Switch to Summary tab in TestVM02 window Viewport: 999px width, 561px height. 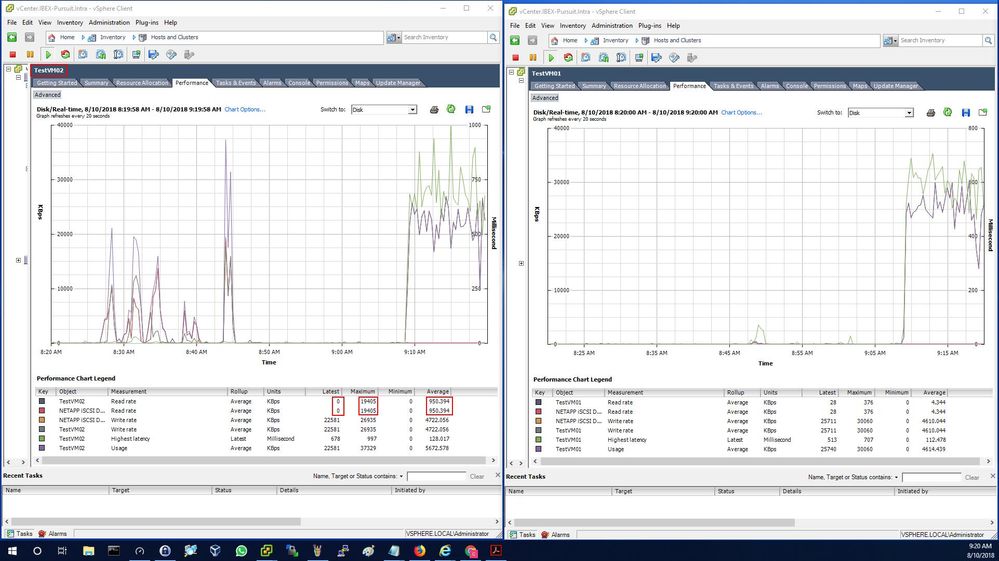click(96, 83)
